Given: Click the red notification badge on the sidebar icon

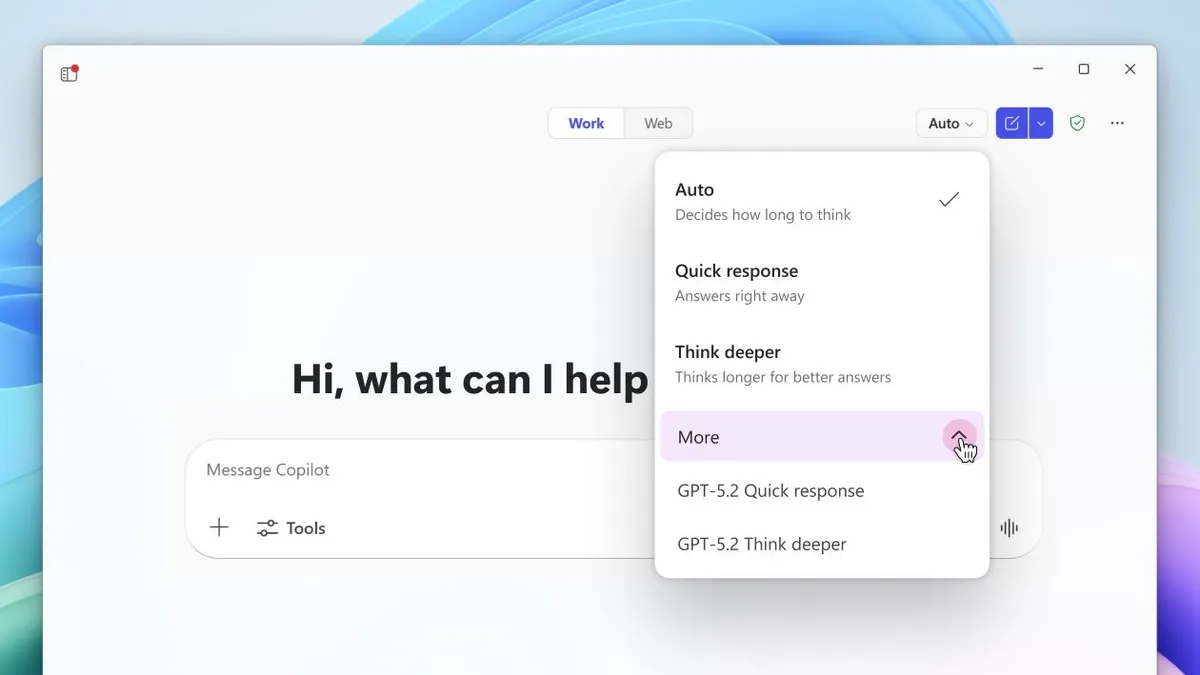Looking at the screenshot, I should pyautogui.click(x=76, y=66).
